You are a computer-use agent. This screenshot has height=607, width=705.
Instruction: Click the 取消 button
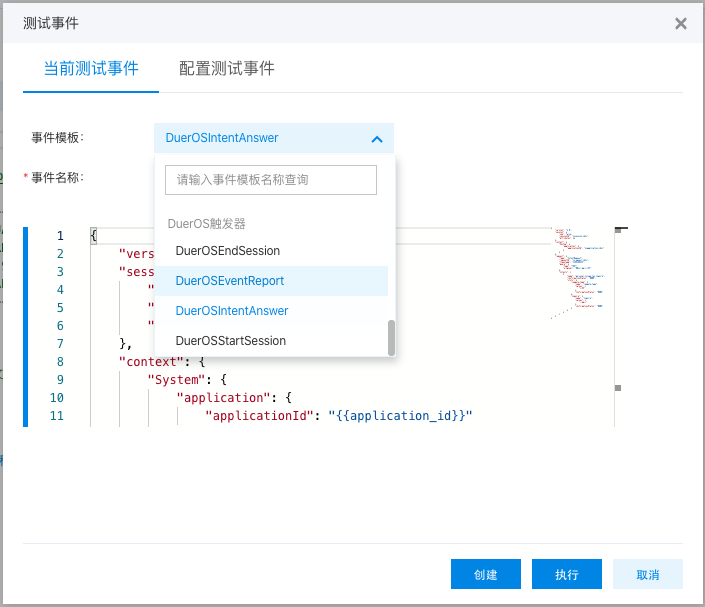tap(647, 574)
